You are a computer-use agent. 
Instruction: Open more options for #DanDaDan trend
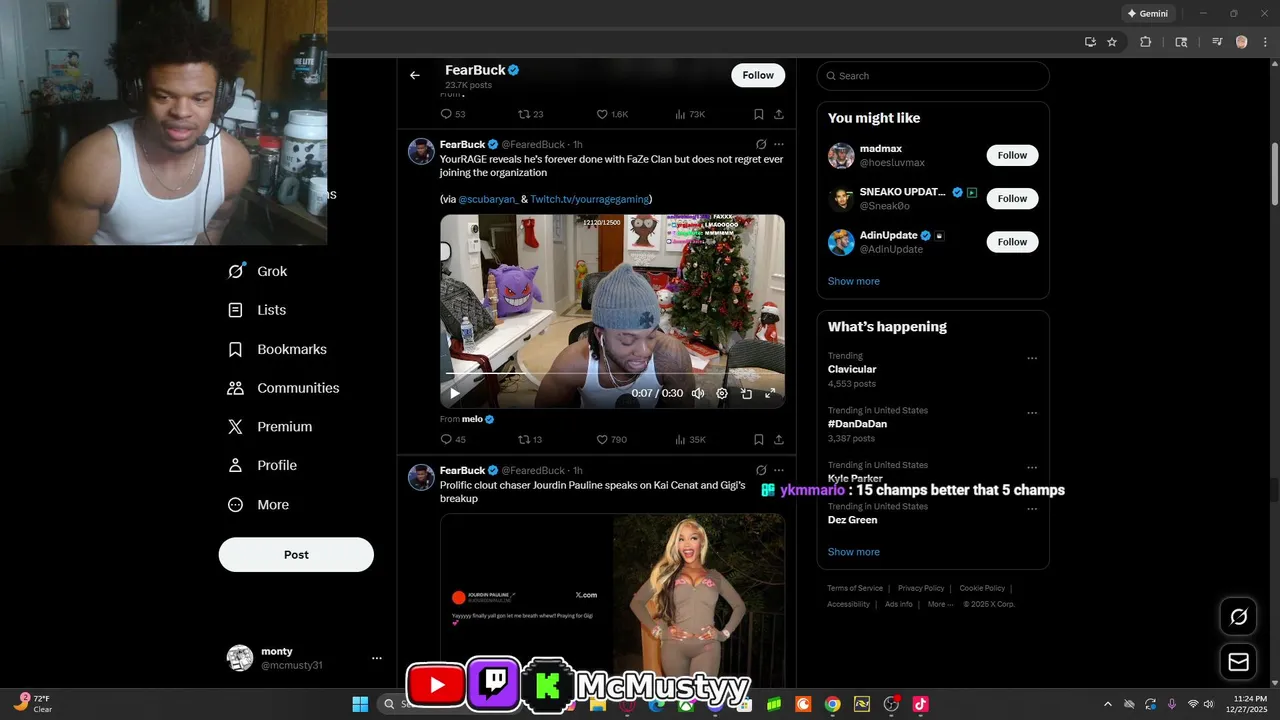point(1032,413)
